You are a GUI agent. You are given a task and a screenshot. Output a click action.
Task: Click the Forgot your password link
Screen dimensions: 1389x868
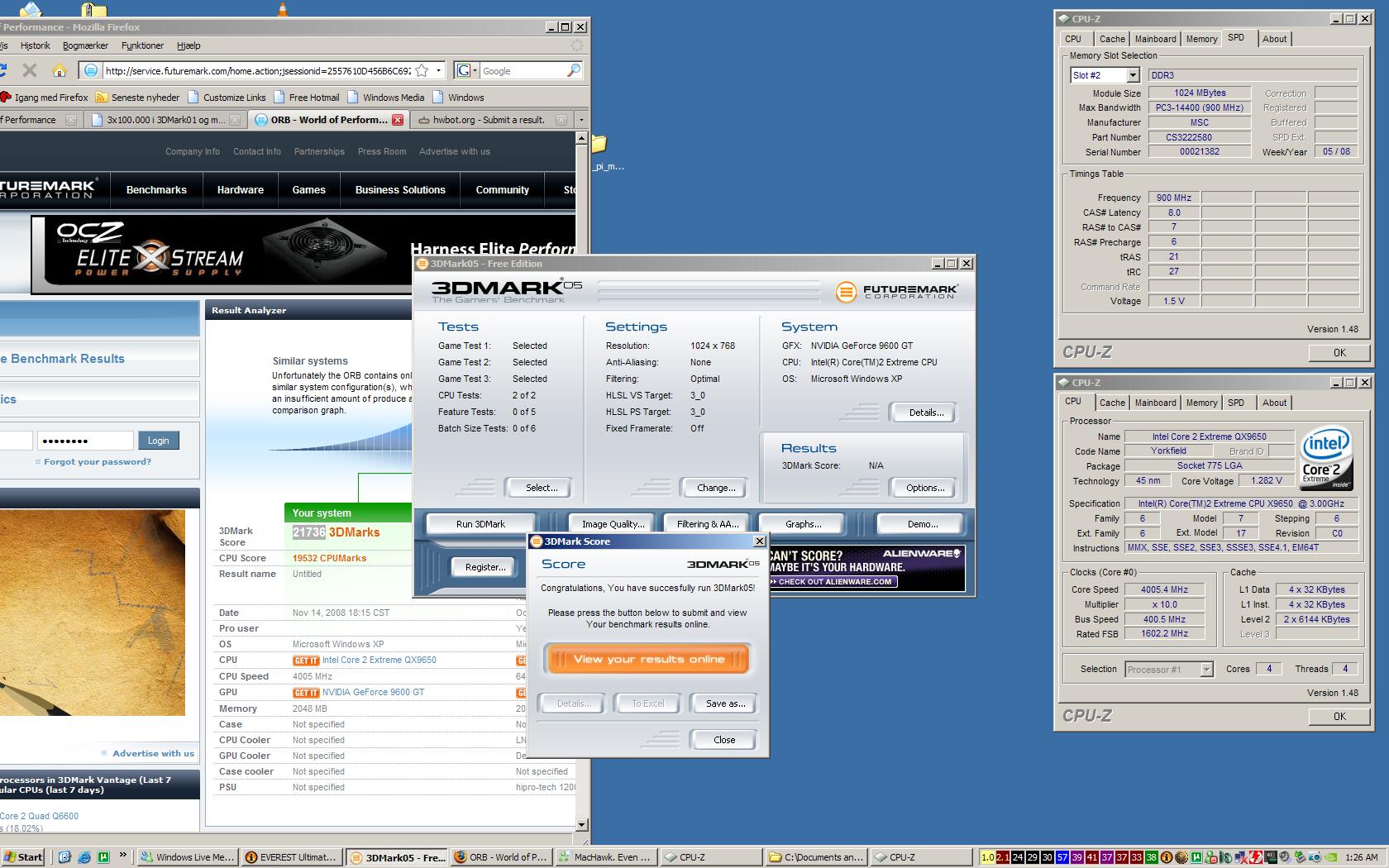tap(98, 461)
